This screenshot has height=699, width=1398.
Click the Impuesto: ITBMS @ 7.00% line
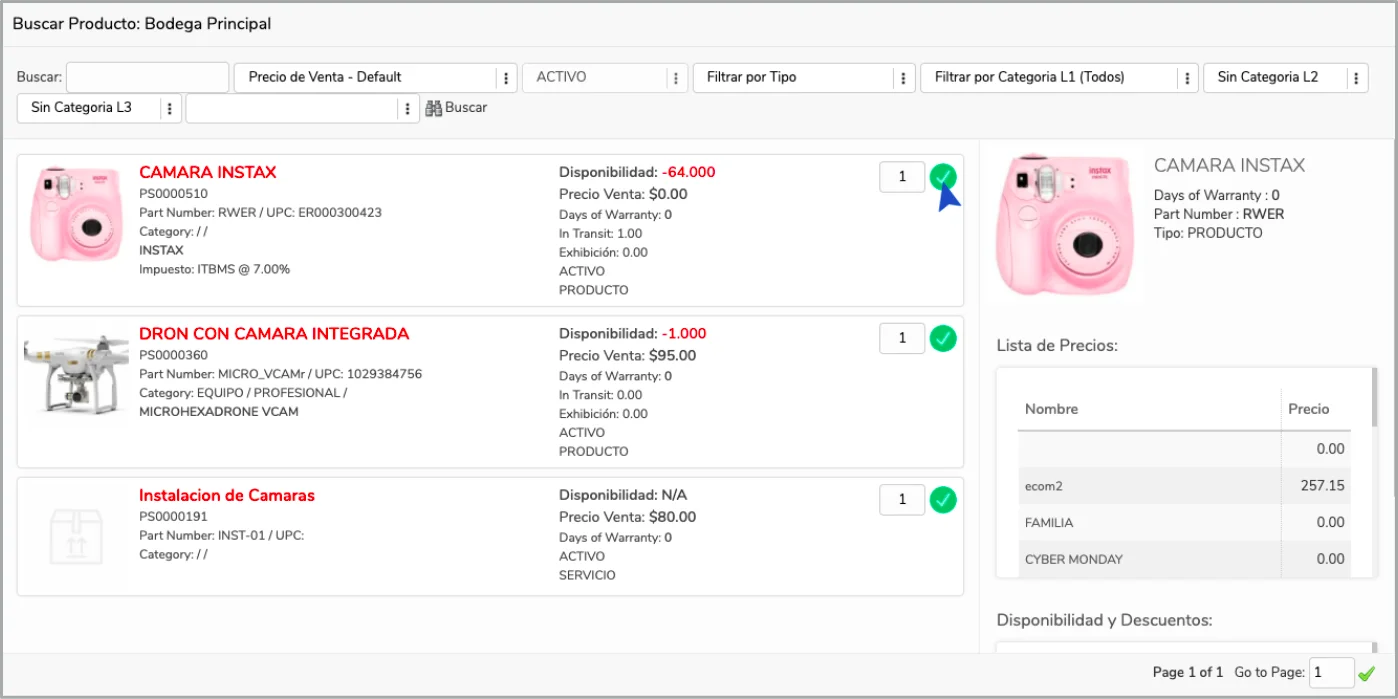coord(214,269)
